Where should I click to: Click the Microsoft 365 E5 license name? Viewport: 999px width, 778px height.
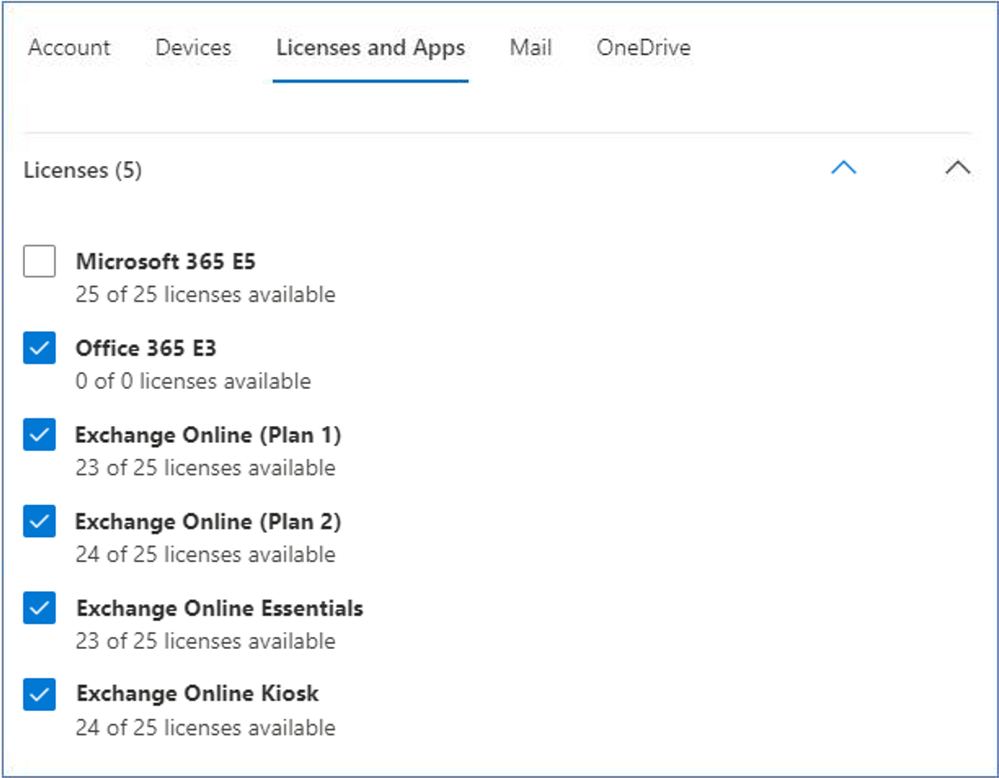pos(166,261)
